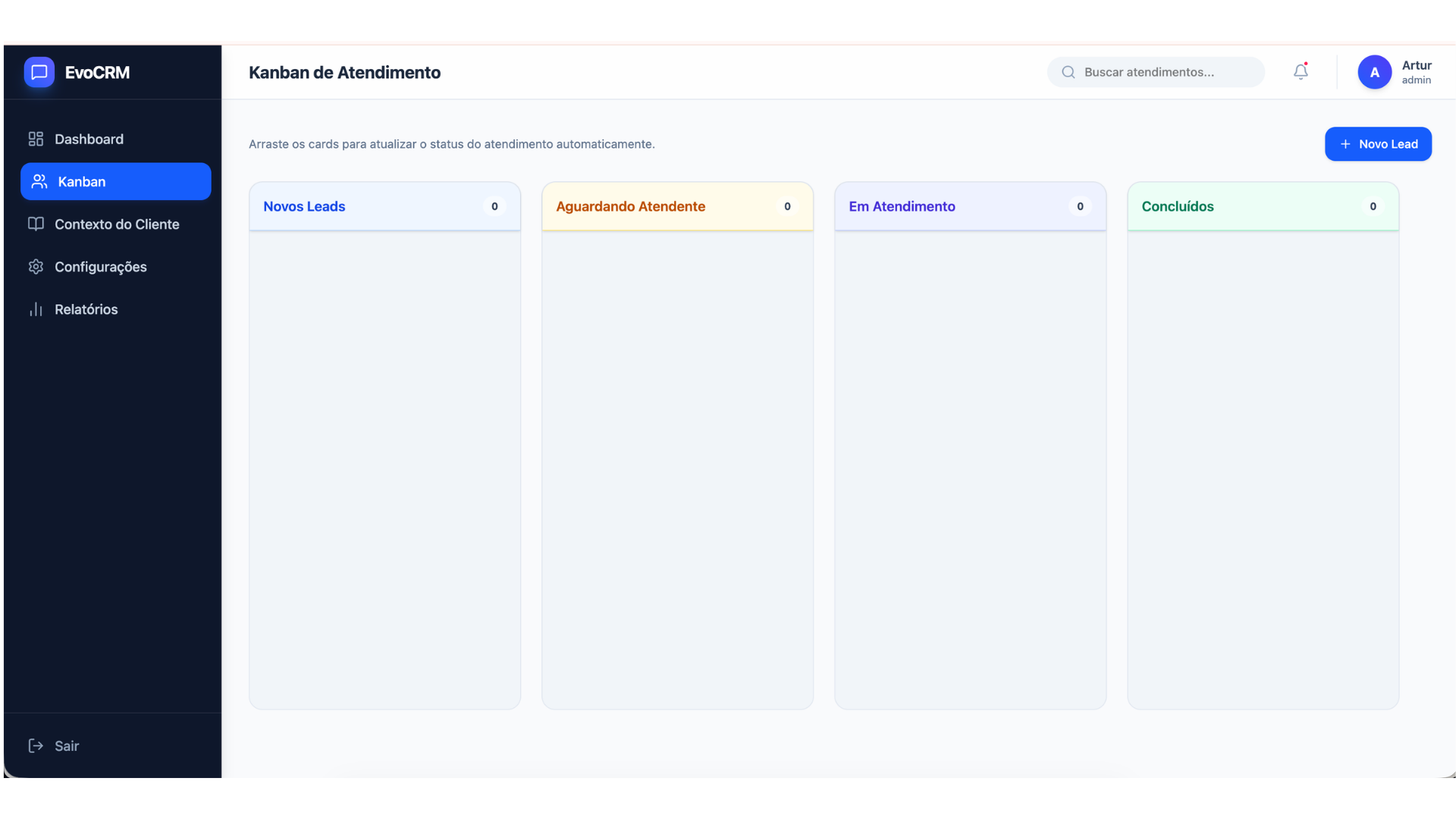The image size is (1456, 819).
Task: Click the search magnifier icon
Action: pyautogui.click(x=1068, y=72)
